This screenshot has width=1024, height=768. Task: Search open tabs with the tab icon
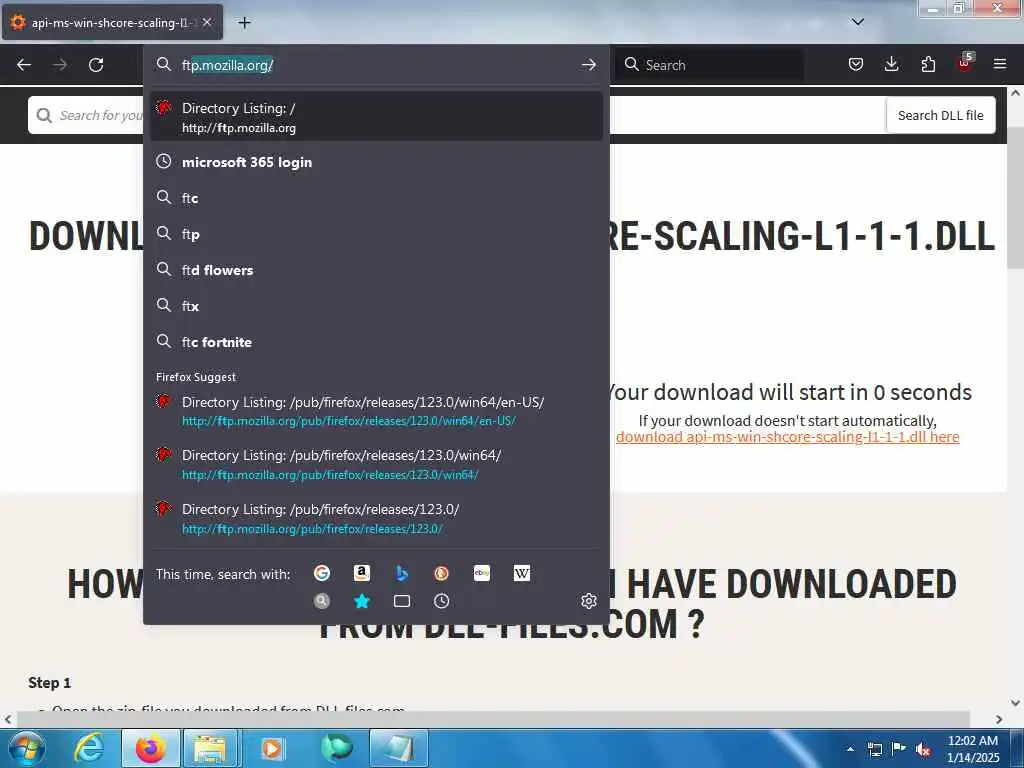(x=402, y=601)
